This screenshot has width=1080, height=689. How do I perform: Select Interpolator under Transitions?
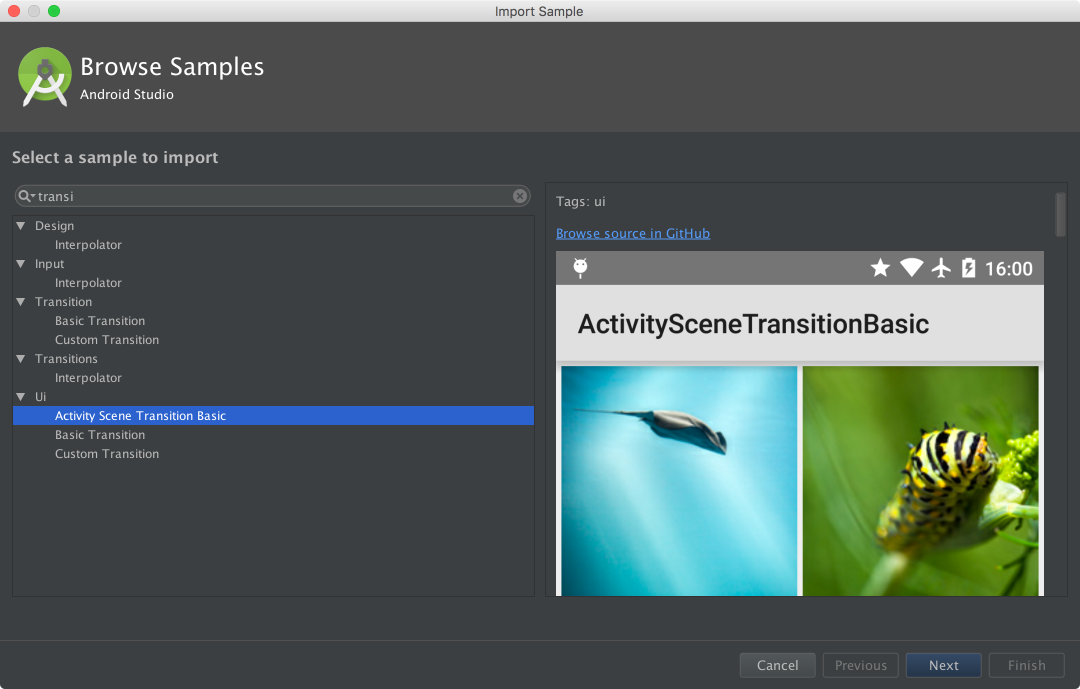point(88,378)
